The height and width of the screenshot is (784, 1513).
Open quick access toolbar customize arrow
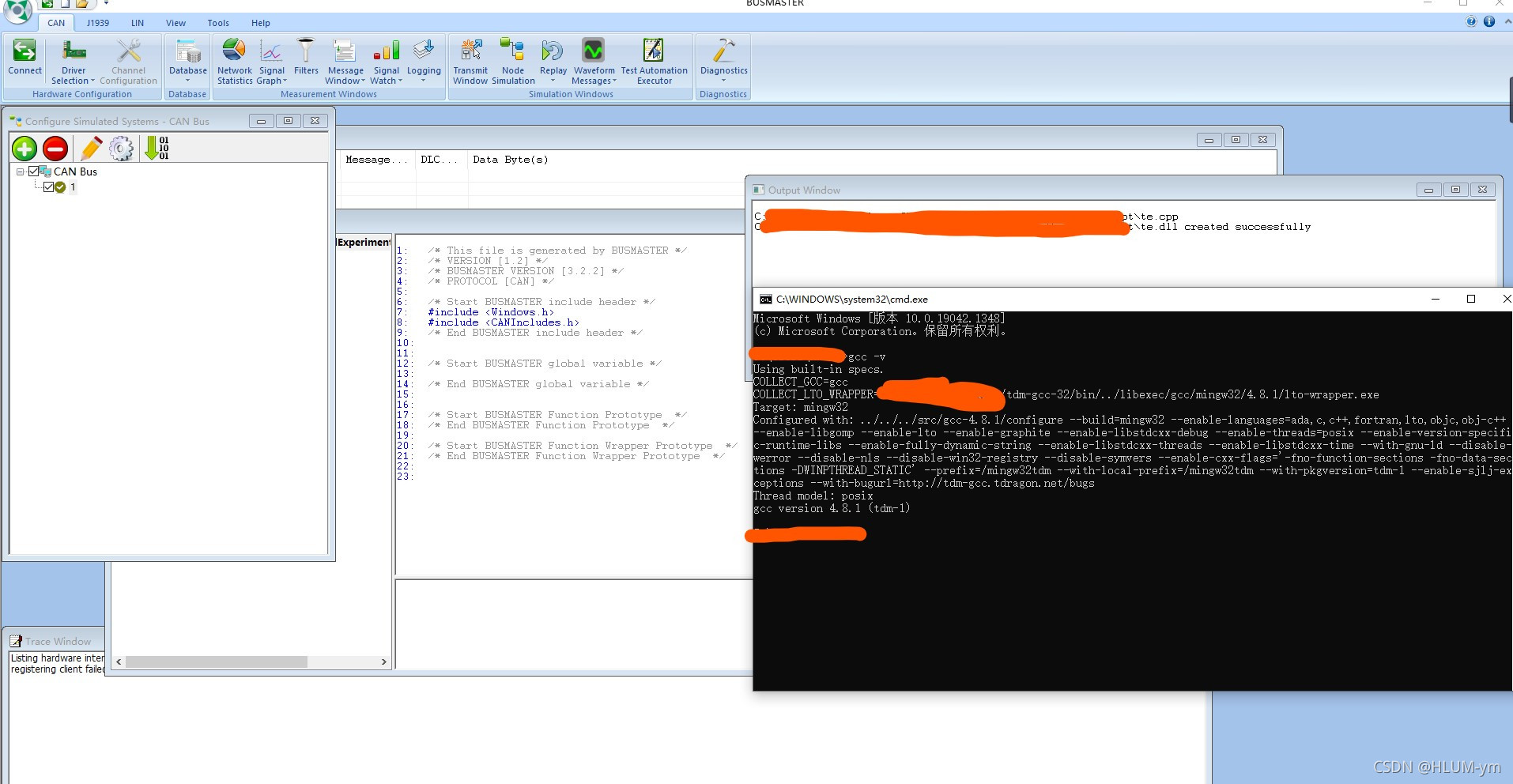pyautogui.click(x=106, y=3)
